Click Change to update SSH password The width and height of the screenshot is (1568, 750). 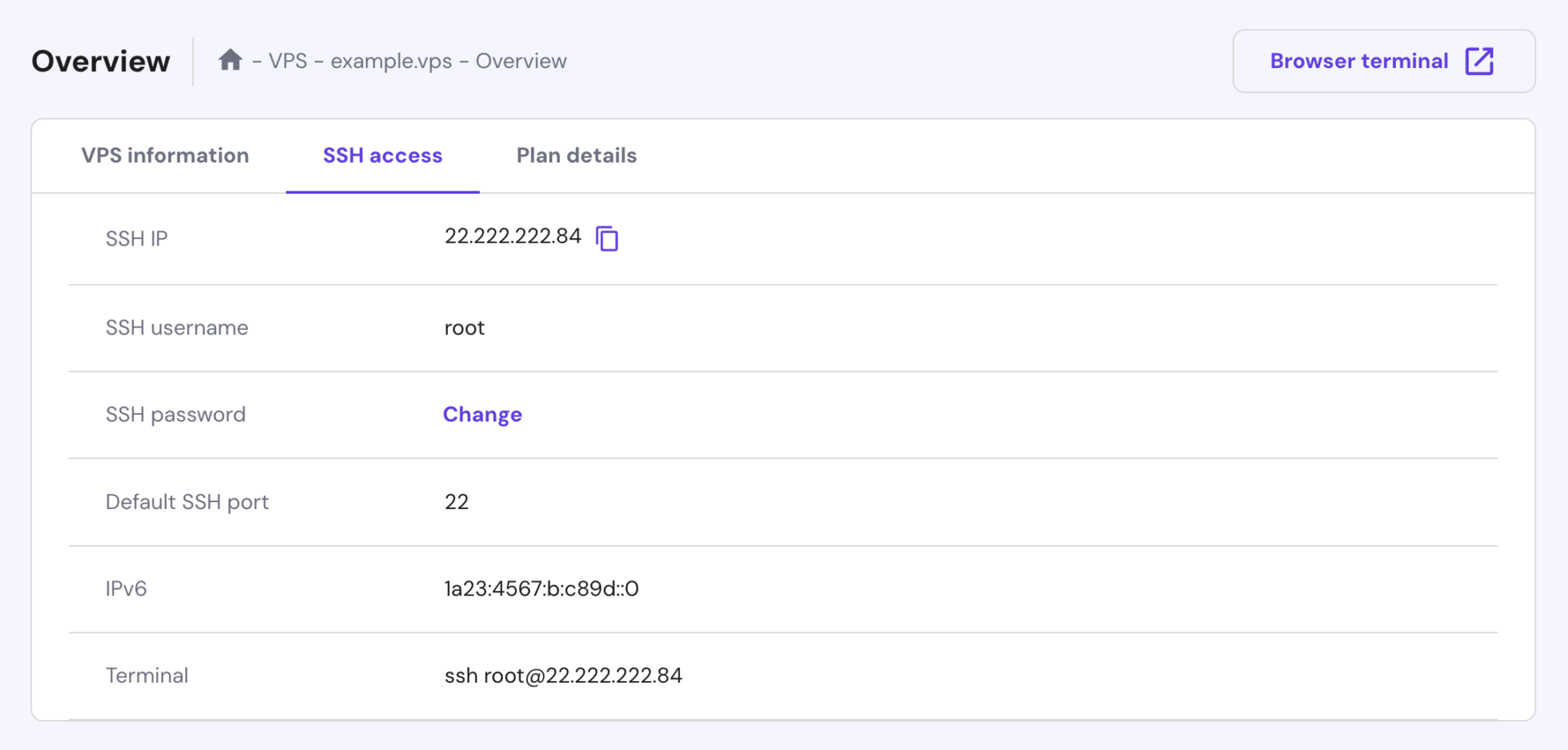(x=482, y=414)
